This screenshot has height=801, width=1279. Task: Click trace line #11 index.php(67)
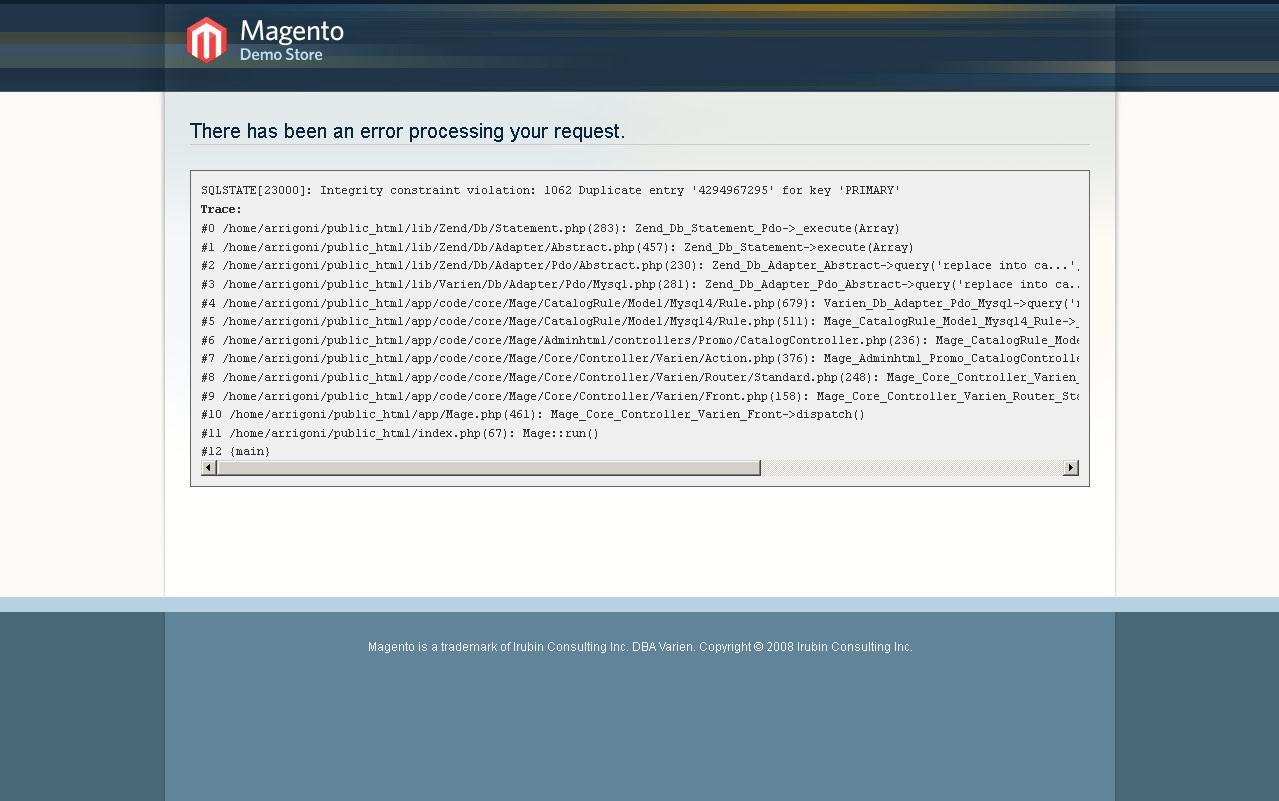tap(400, 433)
